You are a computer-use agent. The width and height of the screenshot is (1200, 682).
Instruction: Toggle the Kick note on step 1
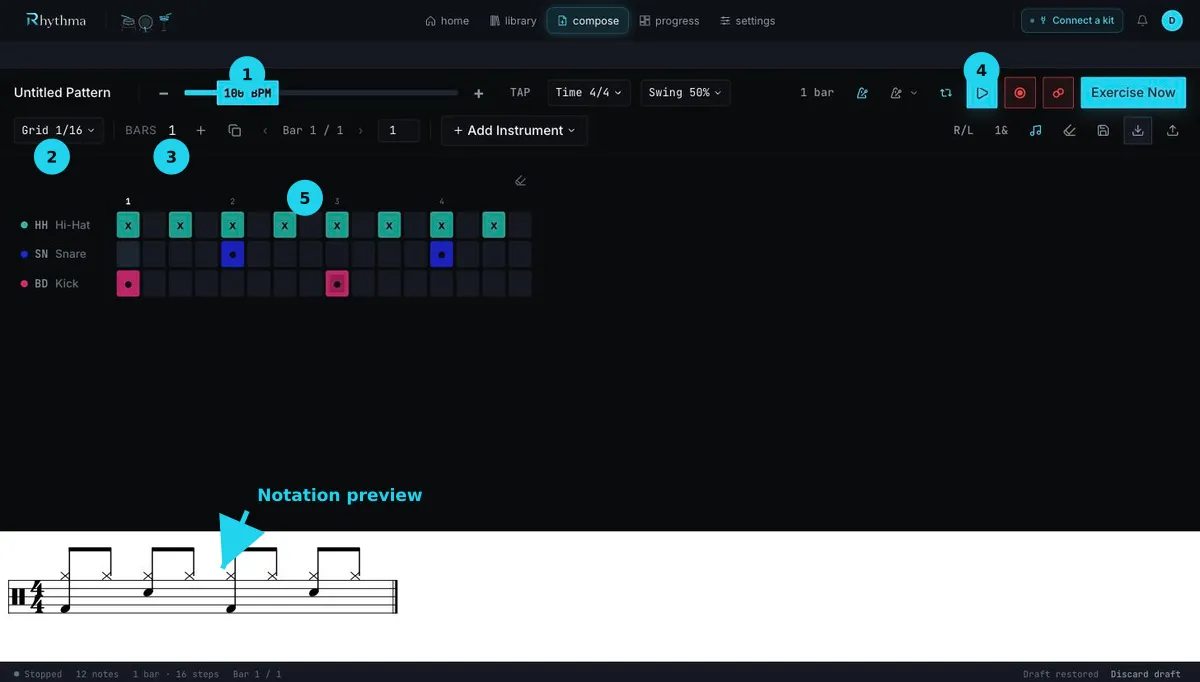coord(128,284)
